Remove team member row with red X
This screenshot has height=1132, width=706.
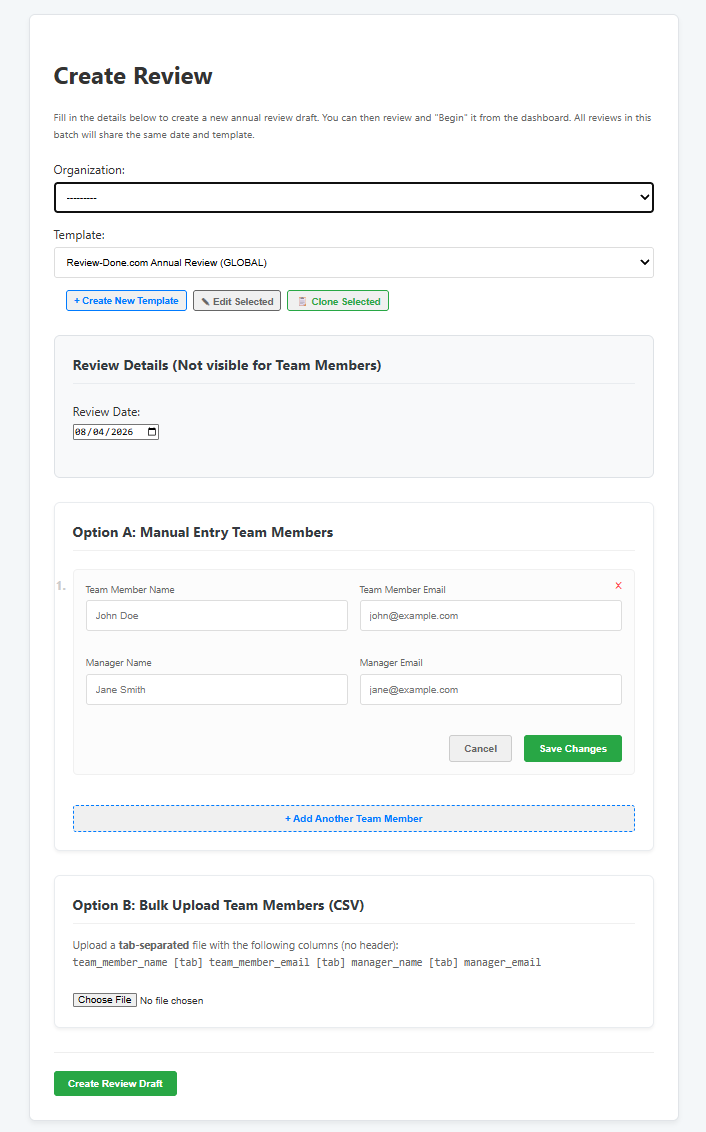pos(618,585)
